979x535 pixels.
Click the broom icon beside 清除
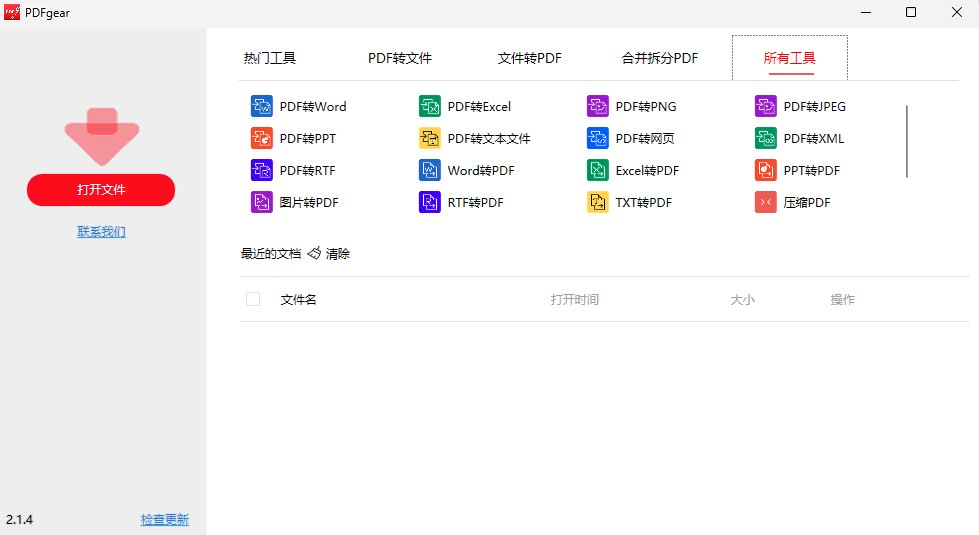[x=314, y=254]
